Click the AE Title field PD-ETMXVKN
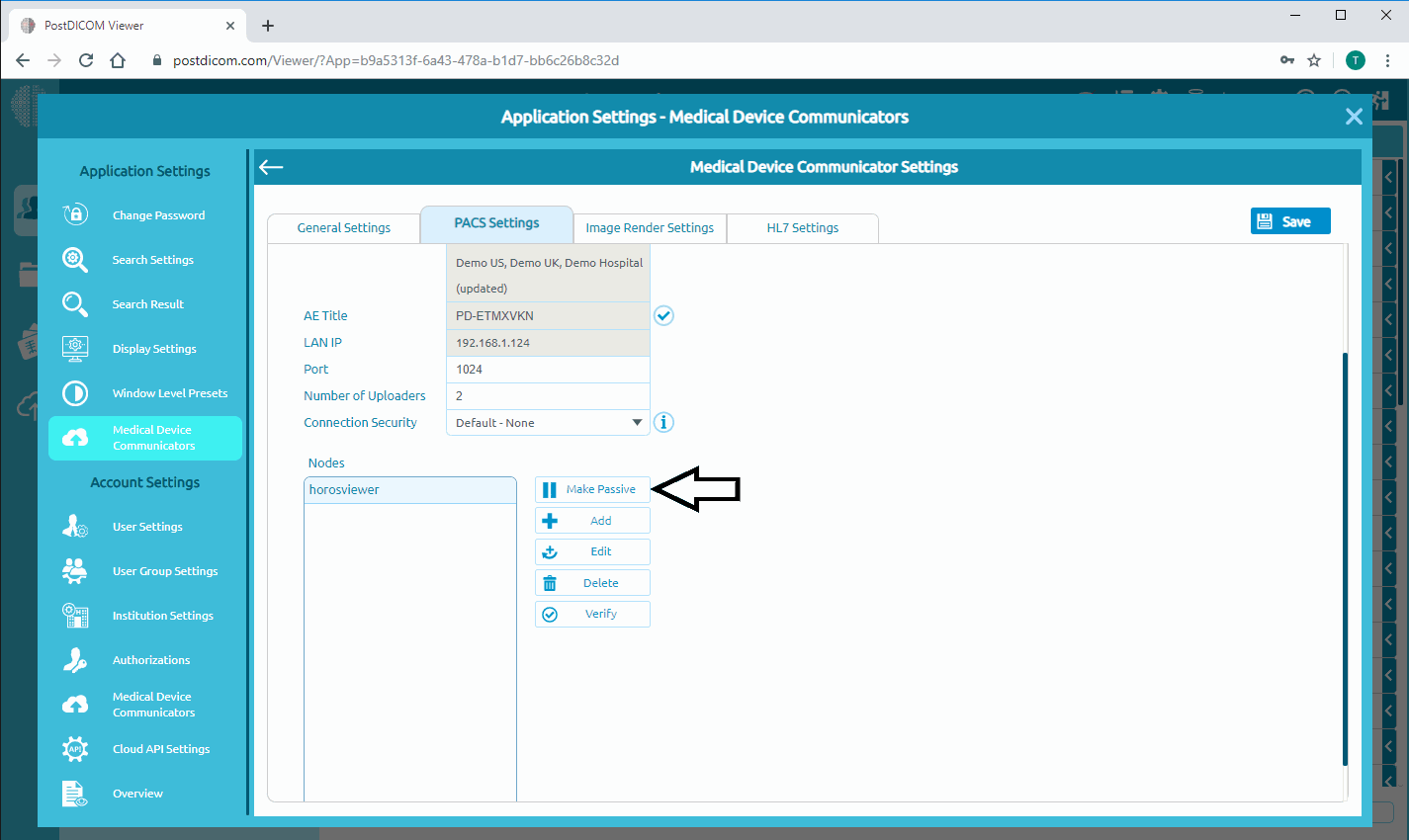Screen dimensions: 1409x840 pyautogui.click(x=548, y=315)
